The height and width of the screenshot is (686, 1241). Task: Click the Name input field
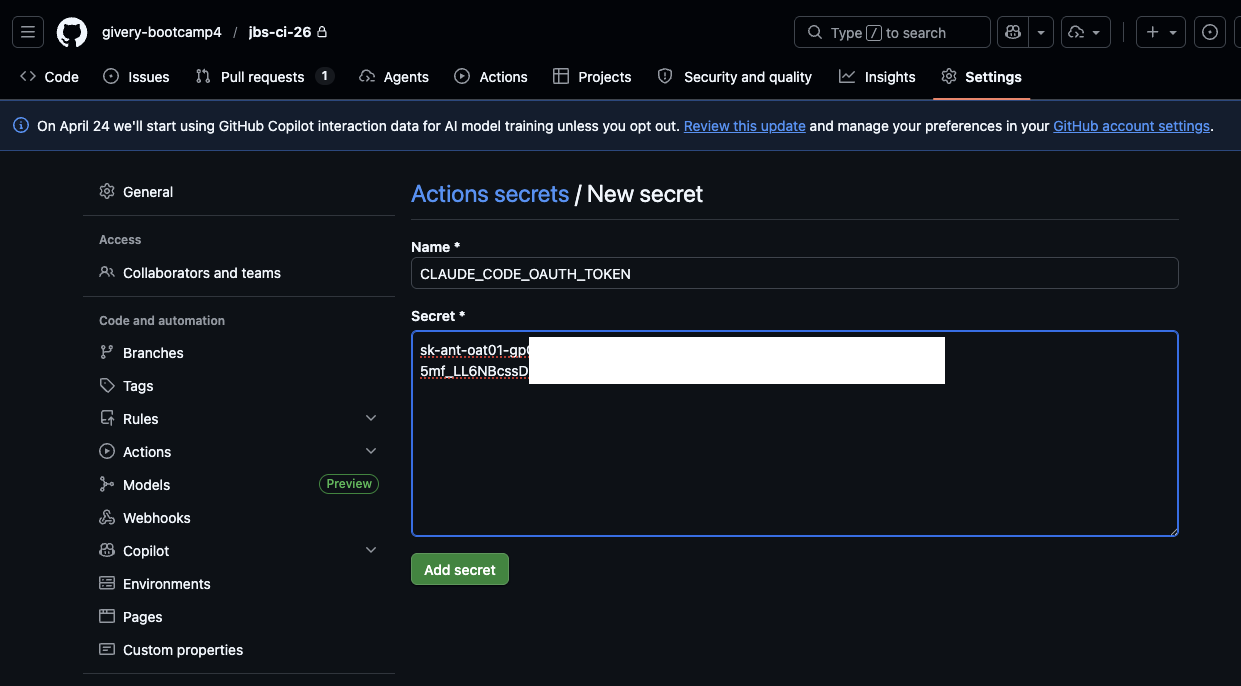click(x=795, y=274)
